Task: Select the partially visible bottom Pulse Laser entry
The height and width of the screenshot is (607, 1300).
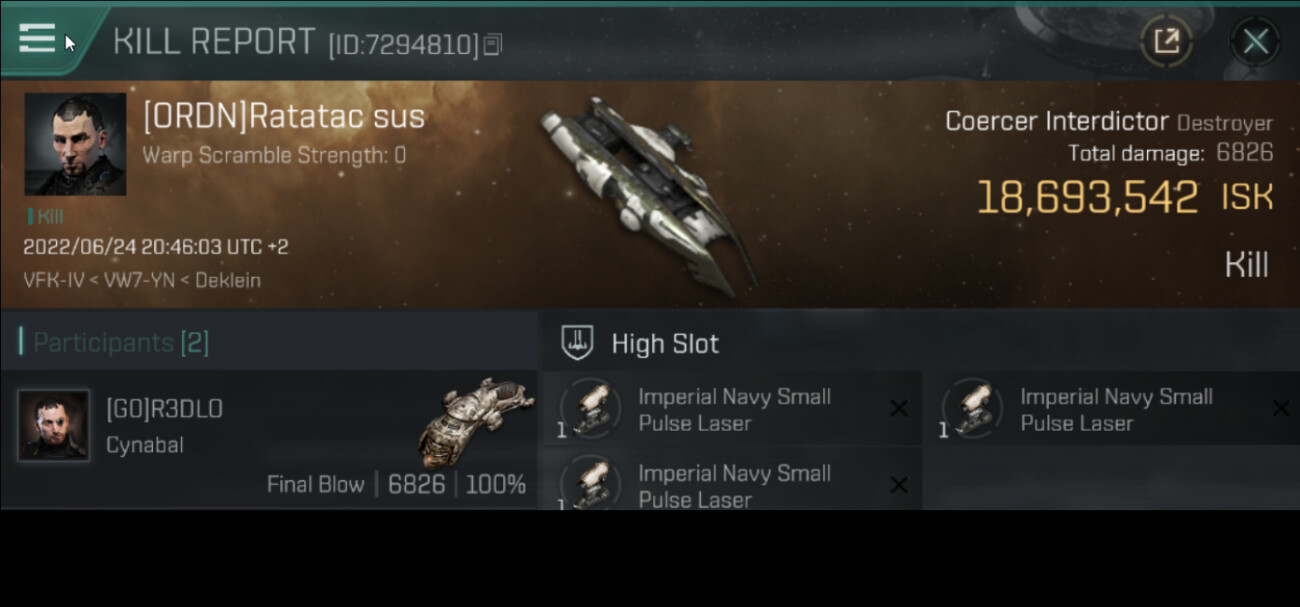Action: tap(732, 480)
